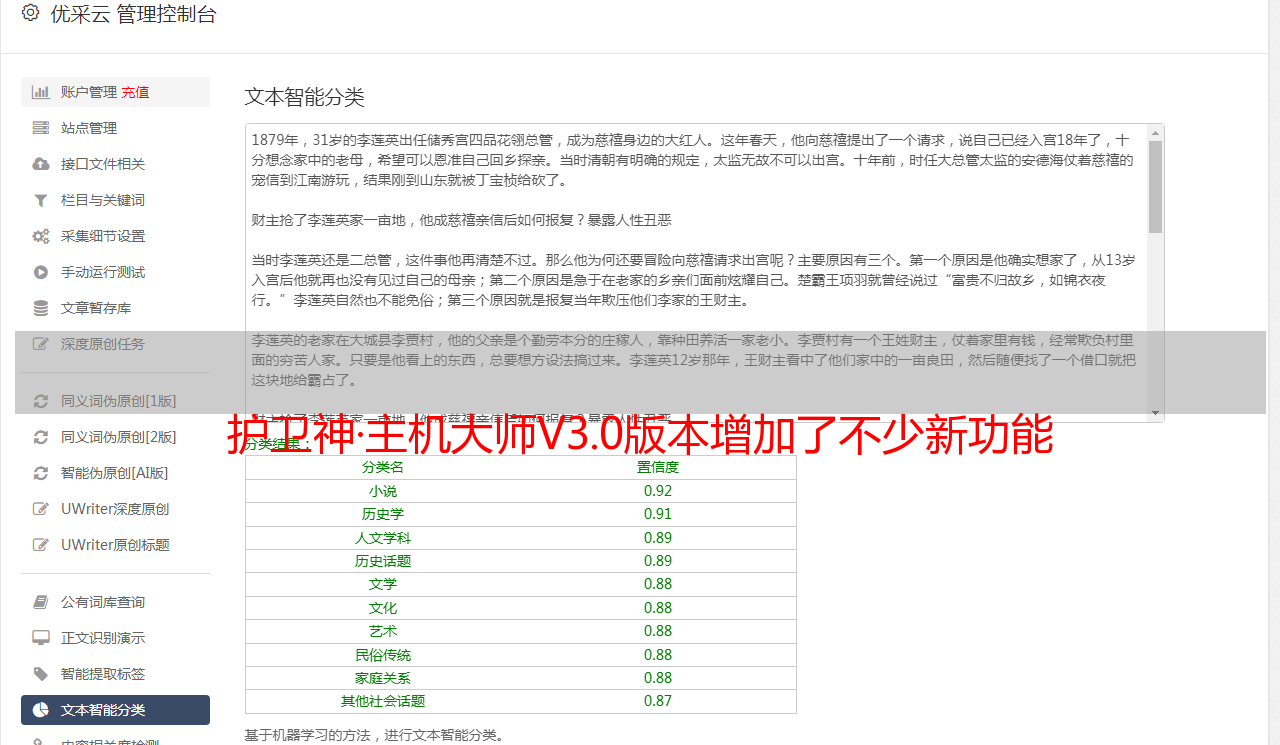Viewport: 1280px width, 745px height.
Task: Click the 0.92 confidence value
Action: (658, 491)
